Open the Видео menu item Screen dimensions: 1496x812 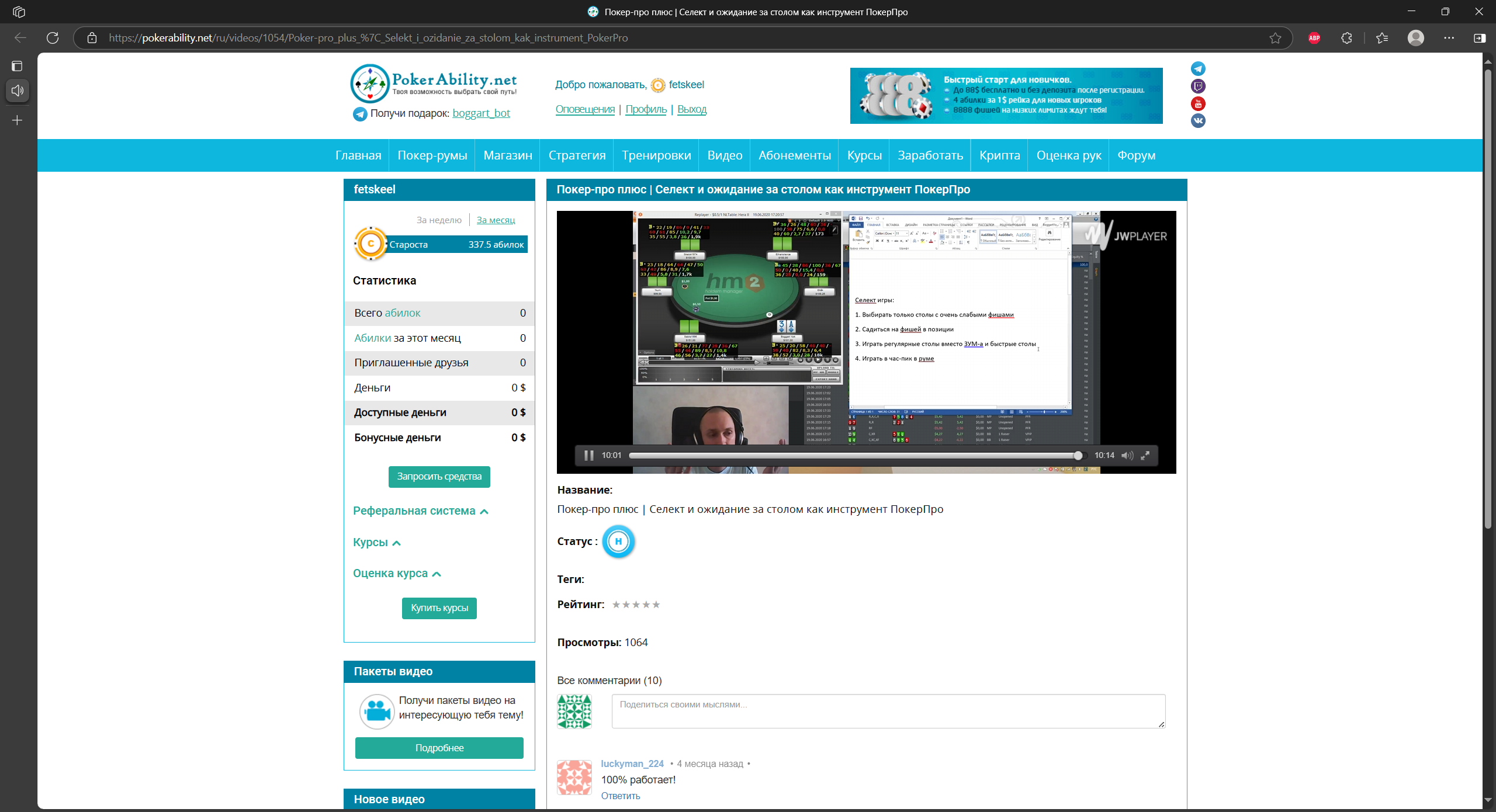(725, 155)
